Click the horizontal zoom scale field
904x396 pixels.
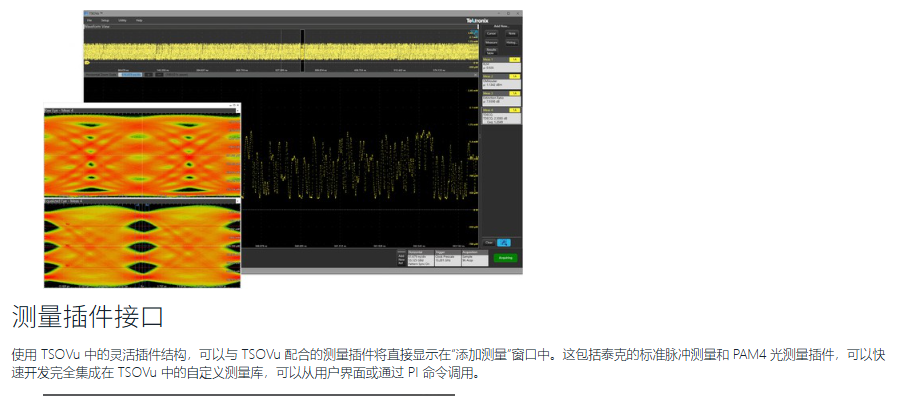click(129, 74)
